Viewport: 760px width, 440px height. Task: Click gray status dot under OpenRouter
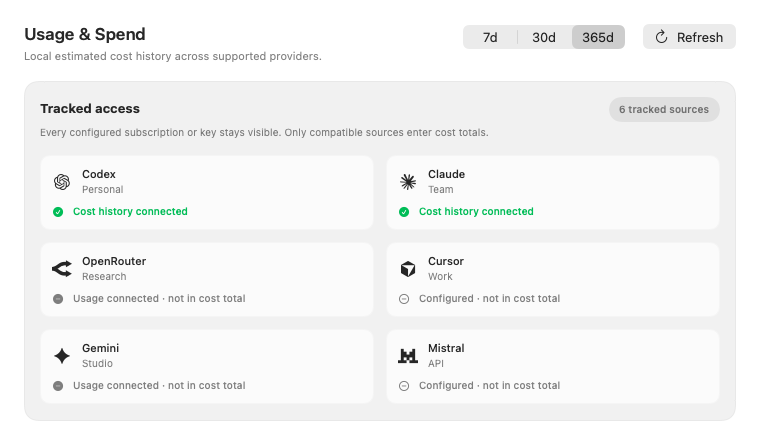[58, 299]
